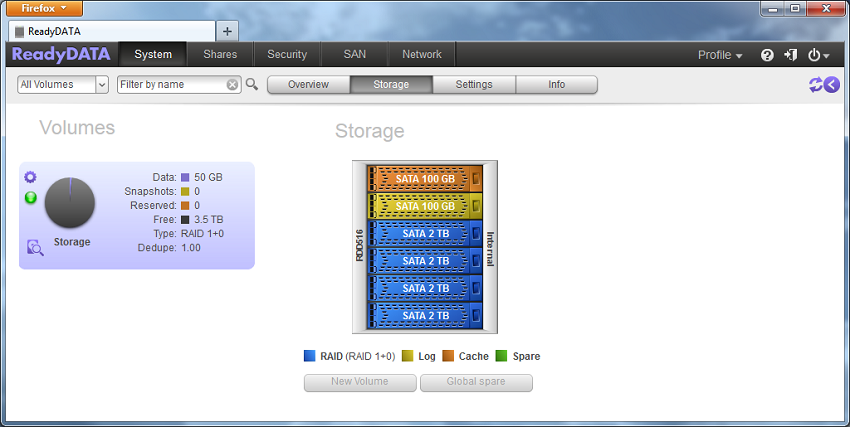Clear the filter with the X icon
Image resolution: width=850 pixels, height=427 pixels.
click(x=232, y=85)
